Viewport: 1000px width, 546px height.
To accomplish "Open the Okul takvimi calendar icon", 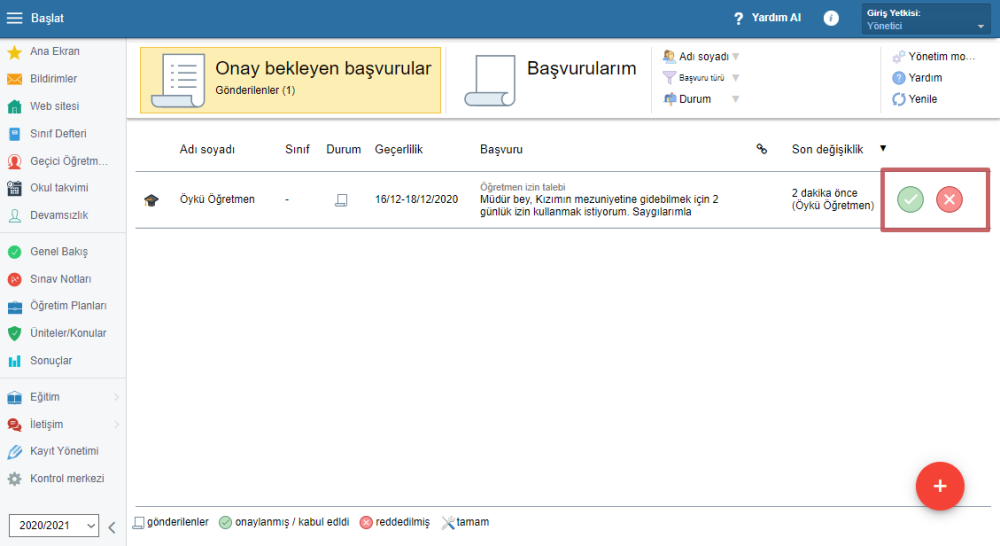I will coord(14,188).
